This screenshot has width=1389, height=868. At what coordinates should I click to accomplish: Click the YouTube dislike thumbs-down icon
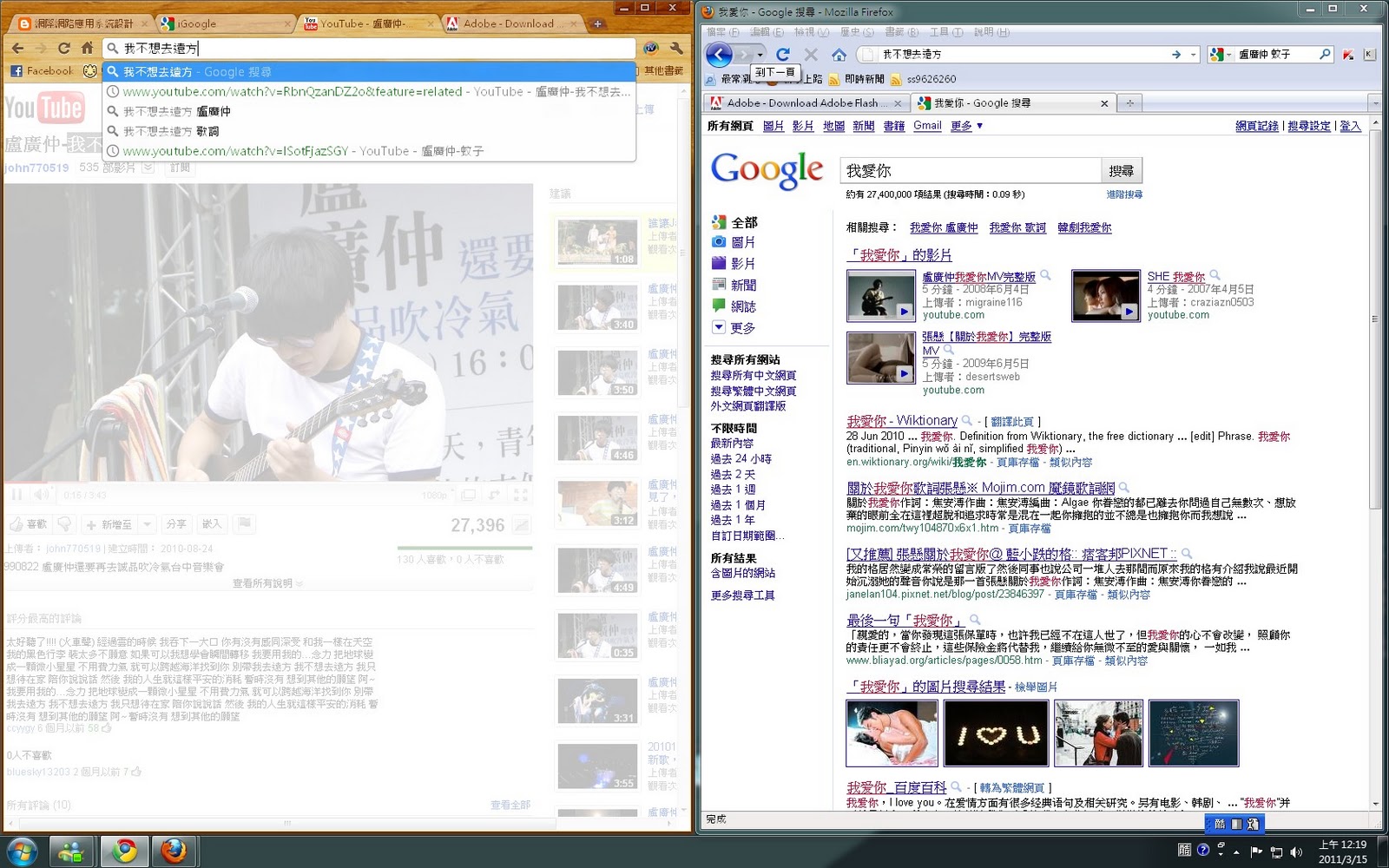click(65, 524)
